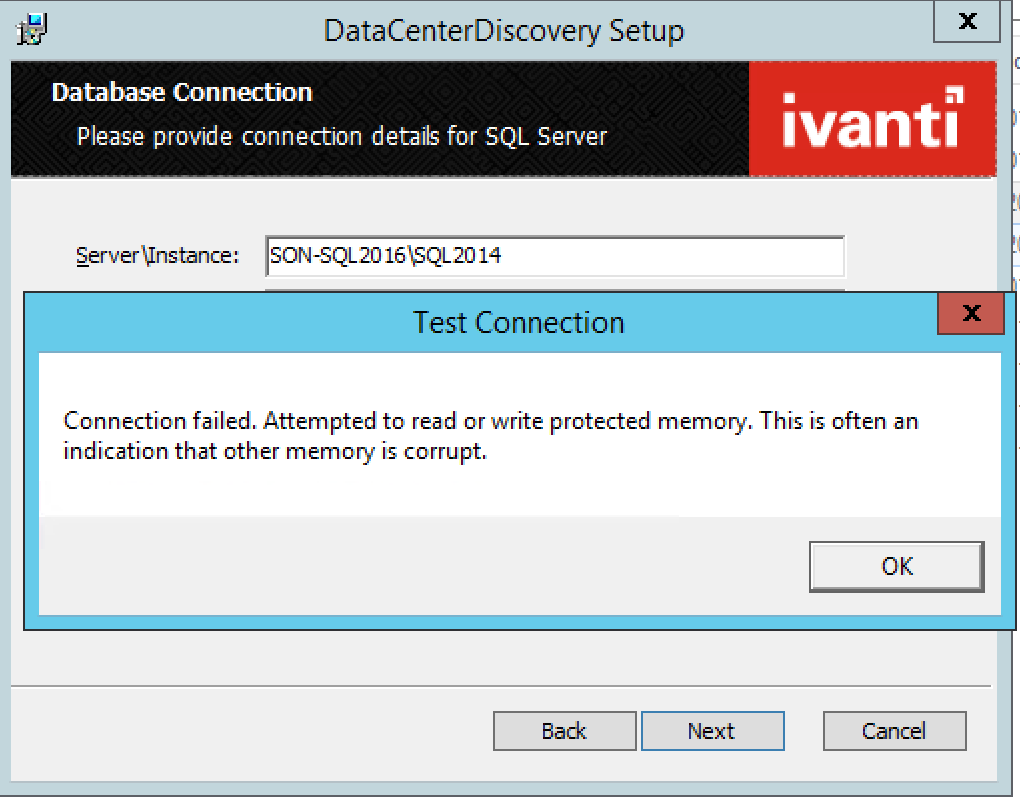Cancel the DataCenterDiscovery setup
1020x804 pixels.
click(894, 731)
